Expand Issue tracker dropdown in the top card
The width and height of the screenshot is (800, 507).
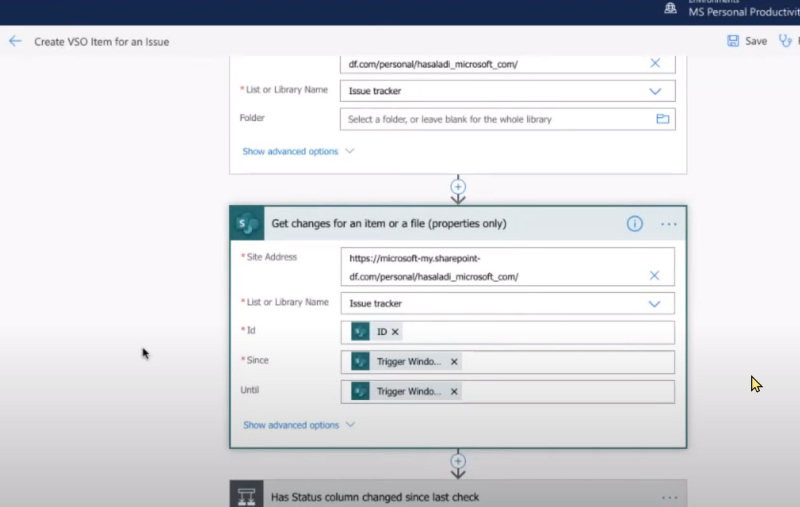tap(655, 91)
